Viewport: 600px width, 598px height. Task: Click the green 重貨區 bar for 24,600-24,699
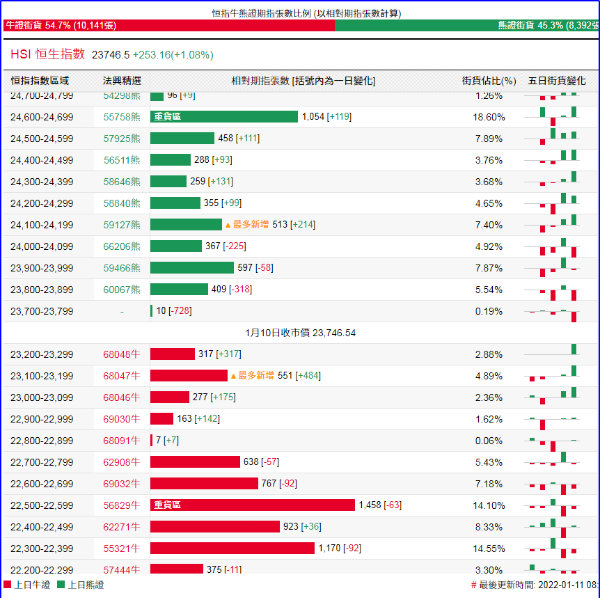(x=224, y=116)
